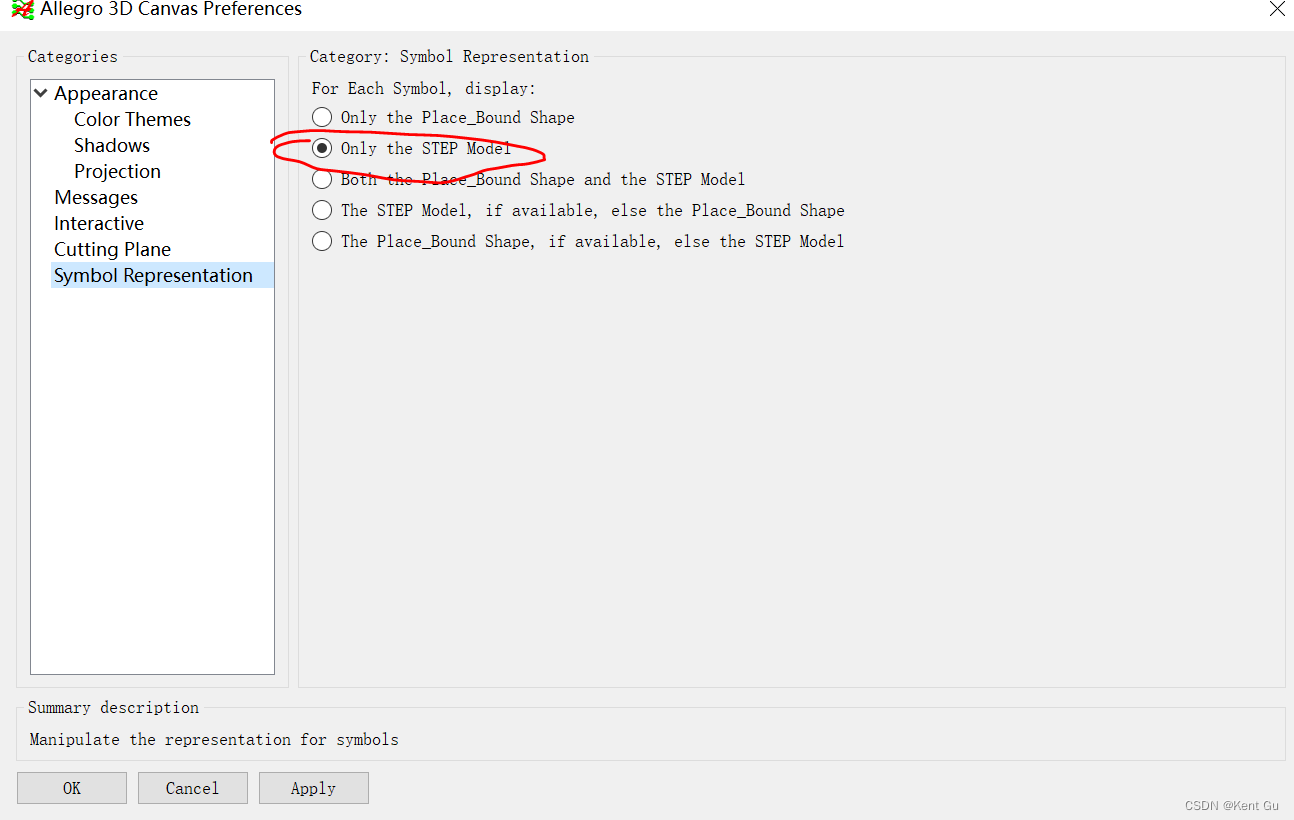
Task: Click the Allegro icon in the title bar
Action: point(22,10)
